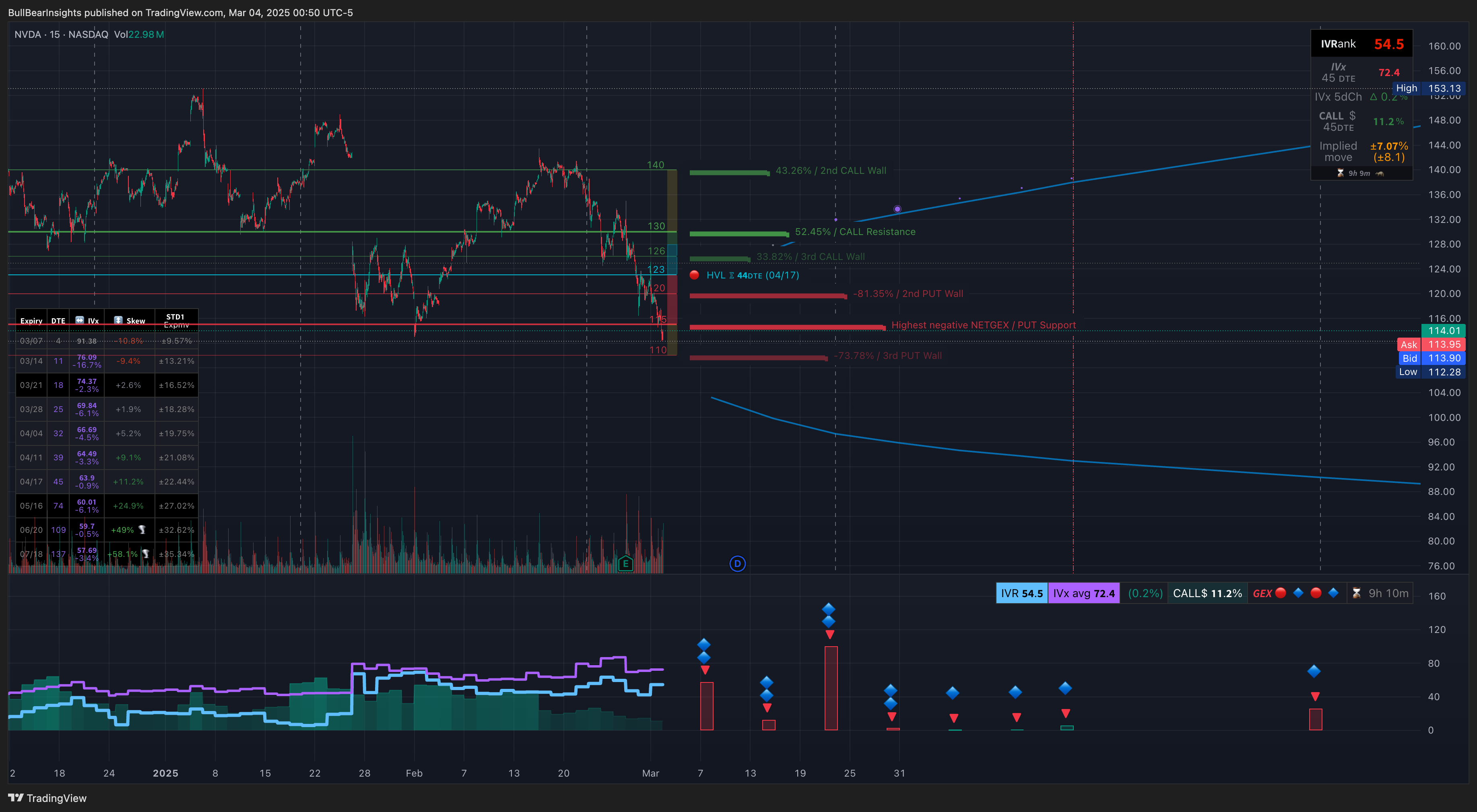Image resolution: width=1477 pixels, height=812 pixels.
Task: Select the tallest red bar in lower panel
Action: coord(831,688)
